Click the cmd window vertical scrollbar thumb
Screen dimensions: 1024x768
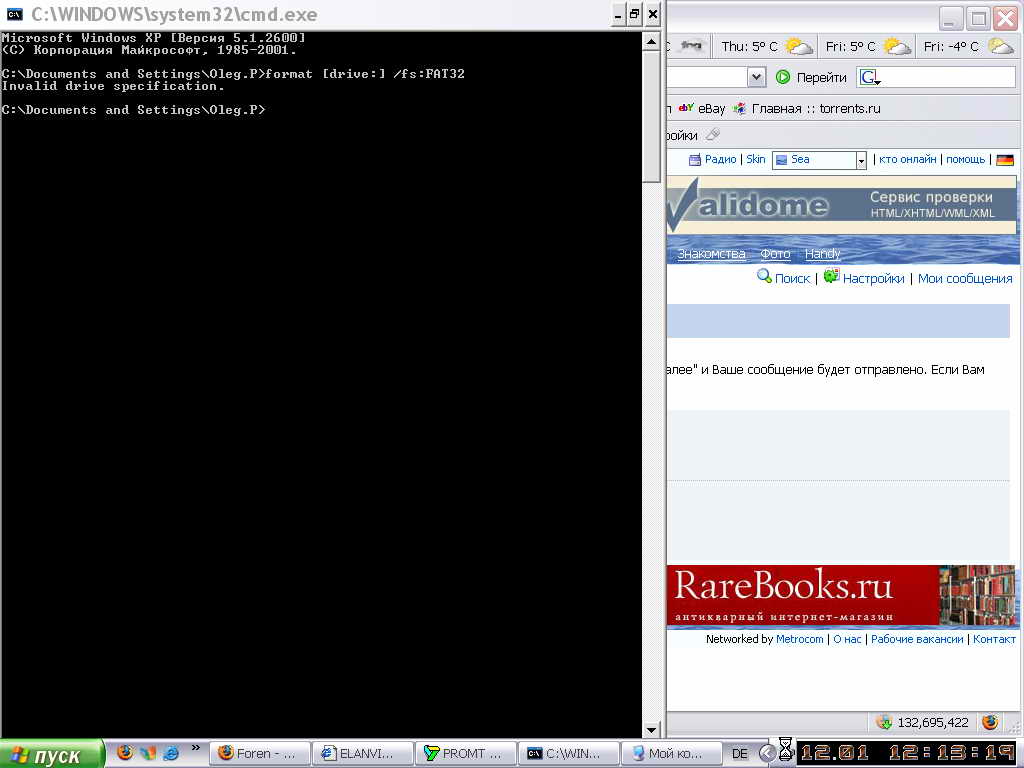coord(651,110)
